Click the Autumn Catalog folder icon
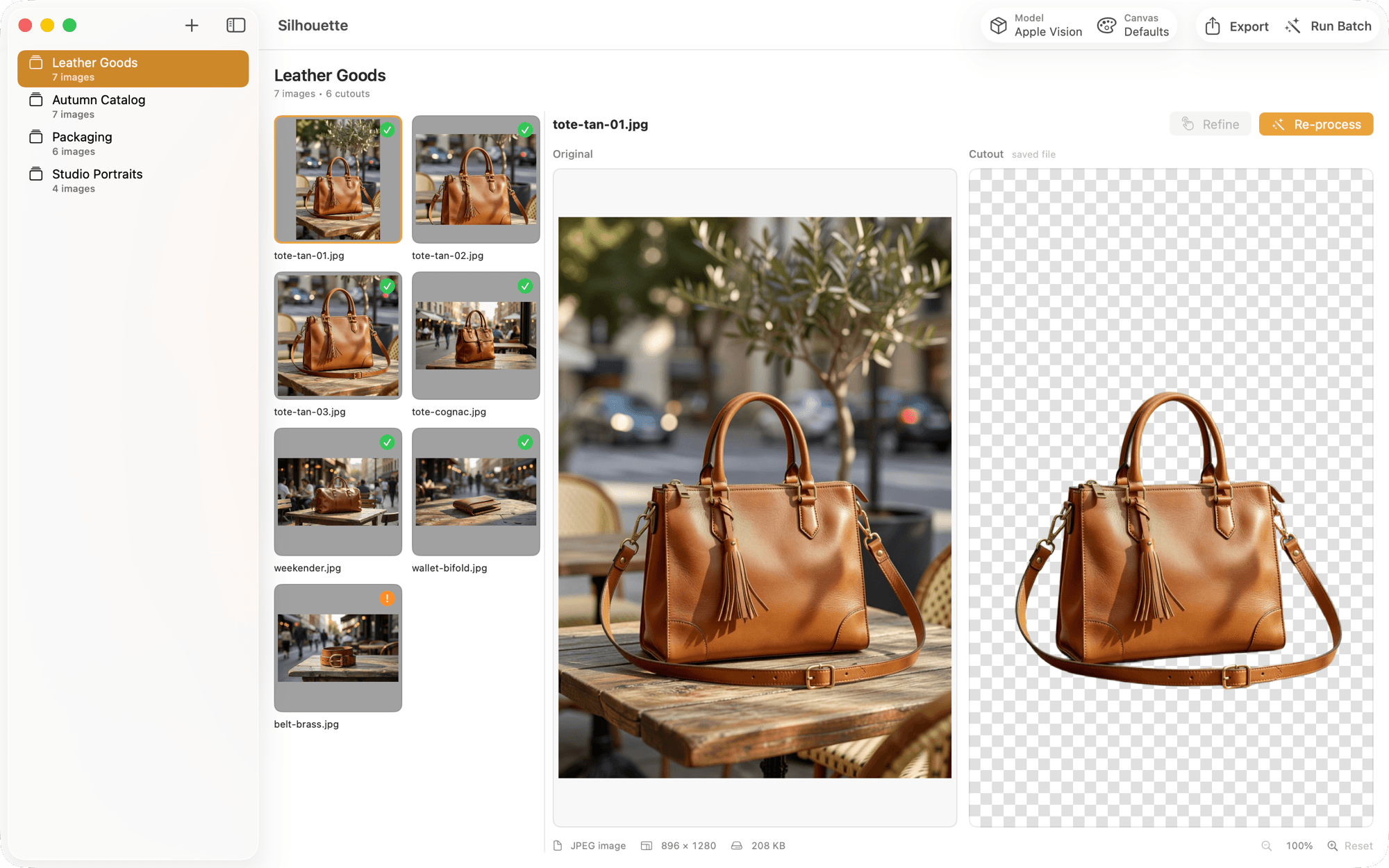 point(36,100)
